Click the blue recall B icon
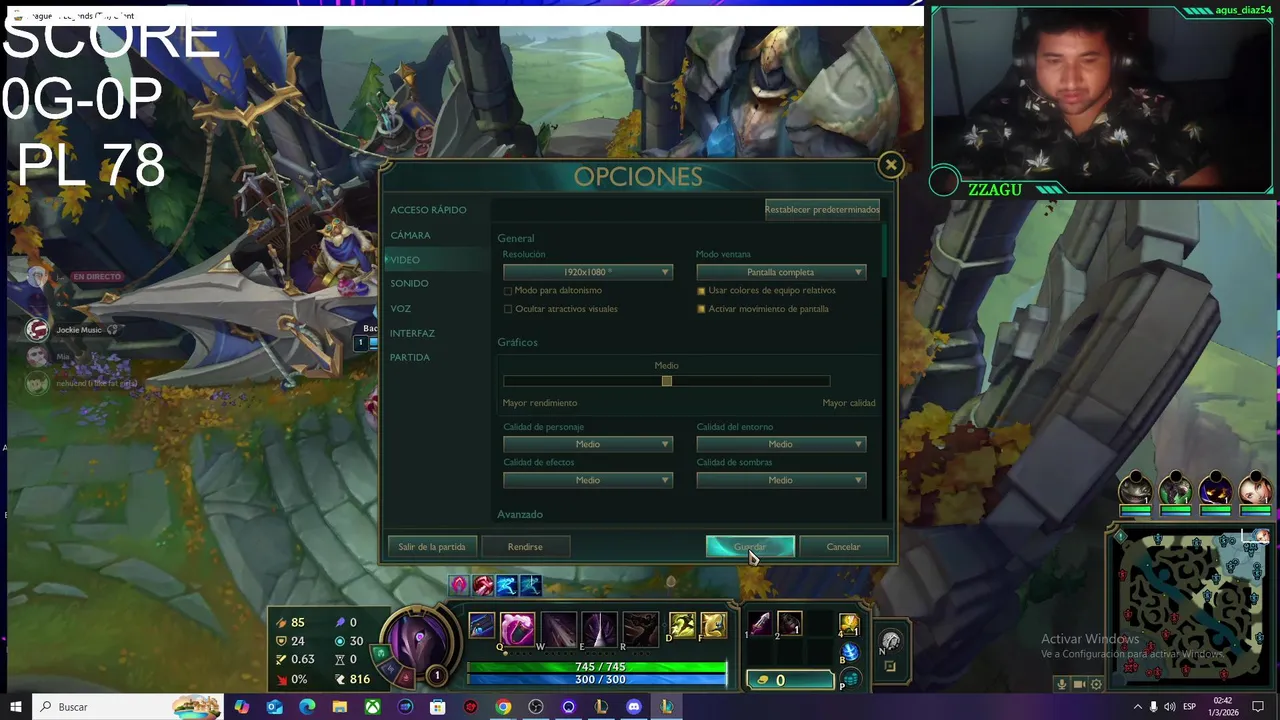Screen dimensions: 1280x720 (x=849, y=654)
